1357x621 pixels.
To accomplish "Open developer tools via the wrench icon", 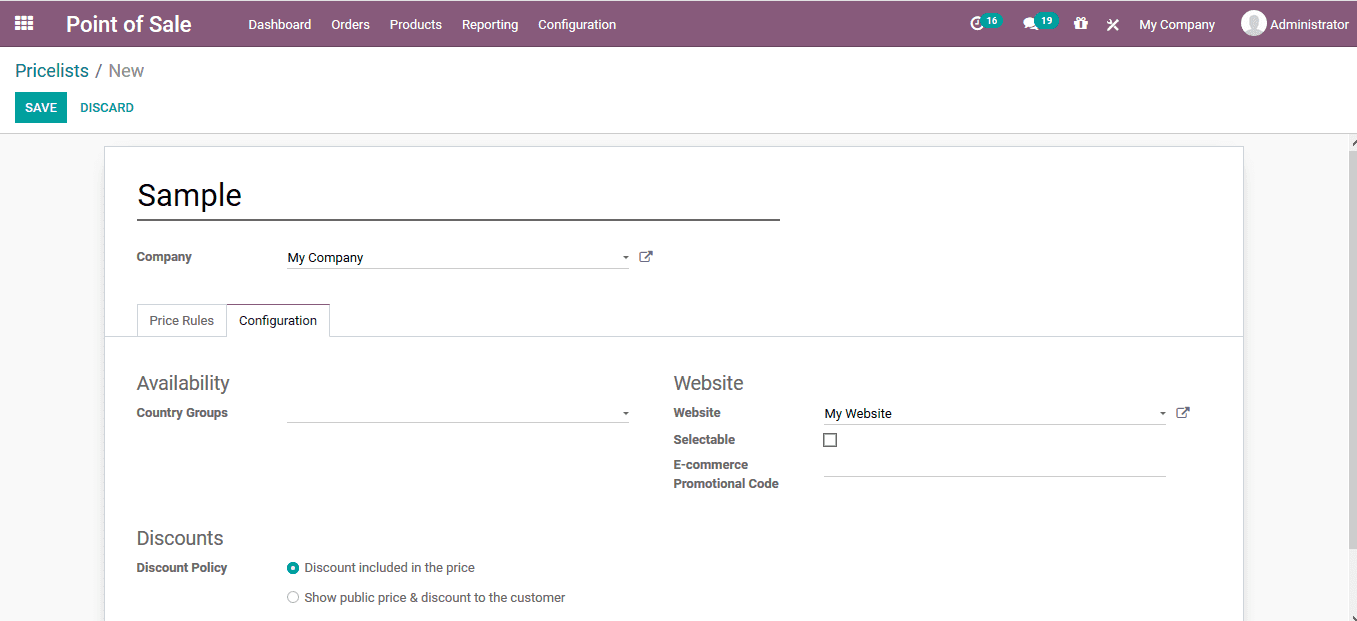I will coord(1112,23).
